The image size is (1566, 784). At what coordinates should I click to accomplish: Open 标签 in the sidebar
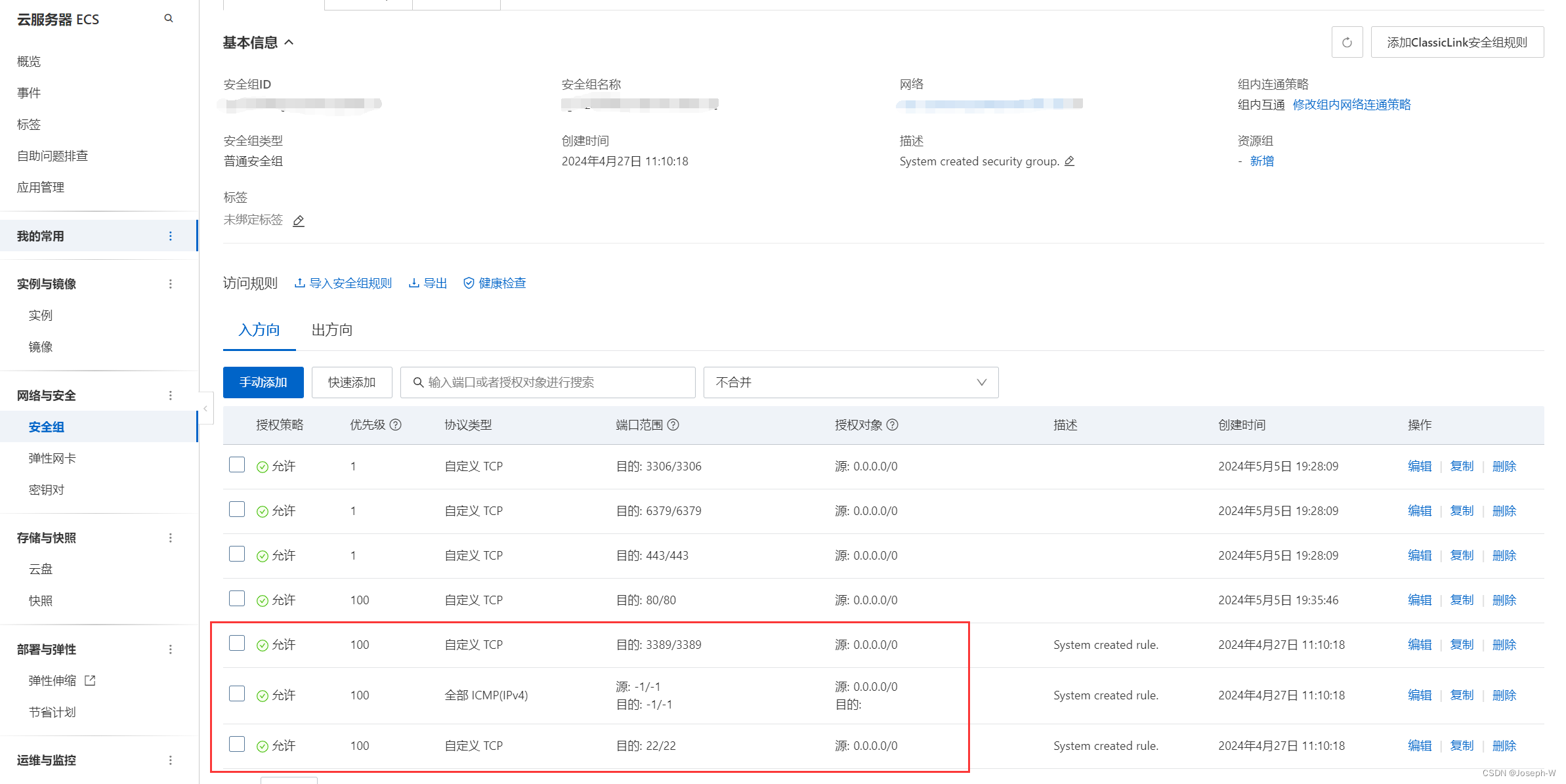click(x=29, y=124)
